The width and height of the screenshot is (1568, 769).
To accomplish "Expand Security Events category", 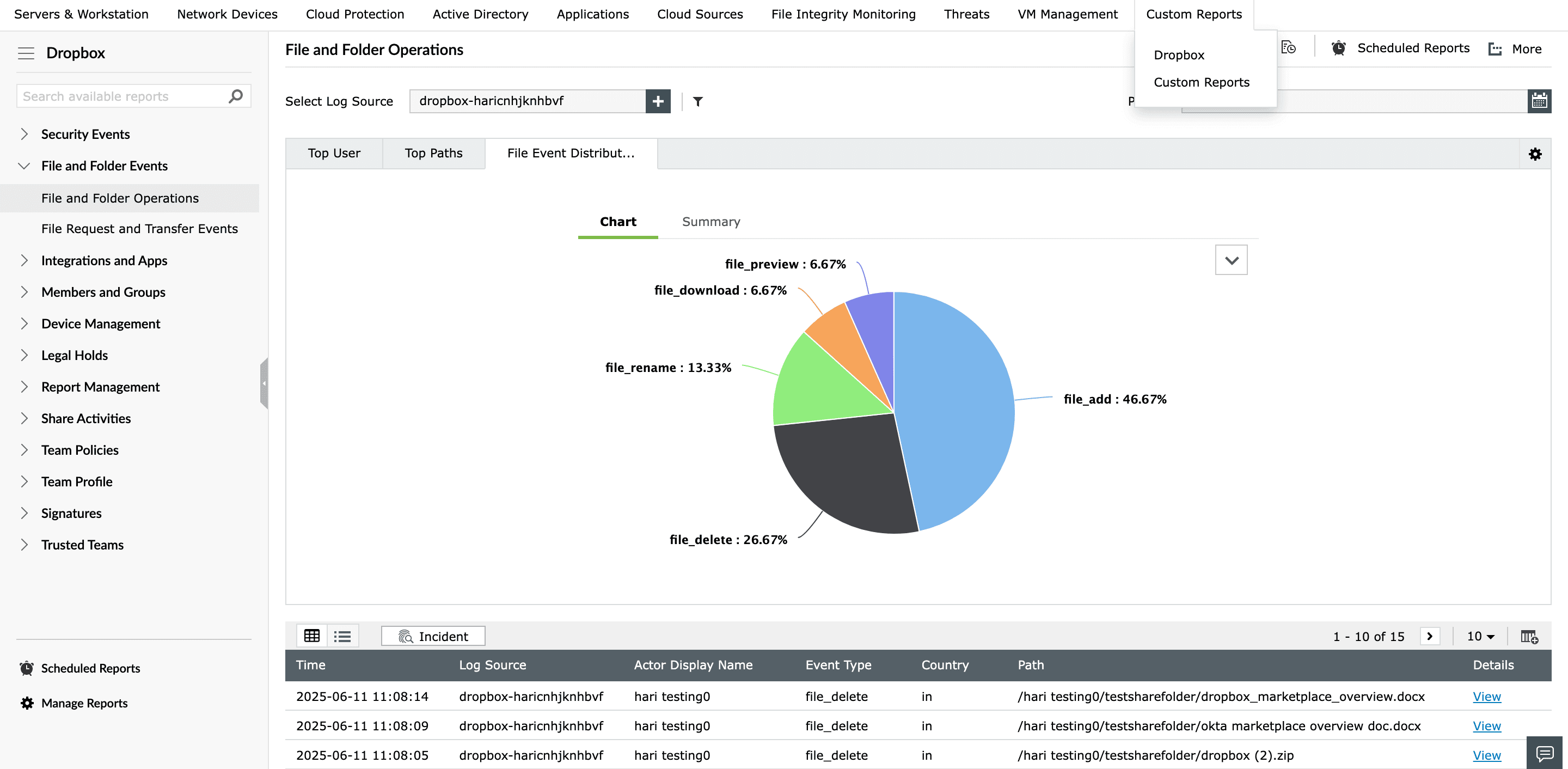I will coord(24,134).
